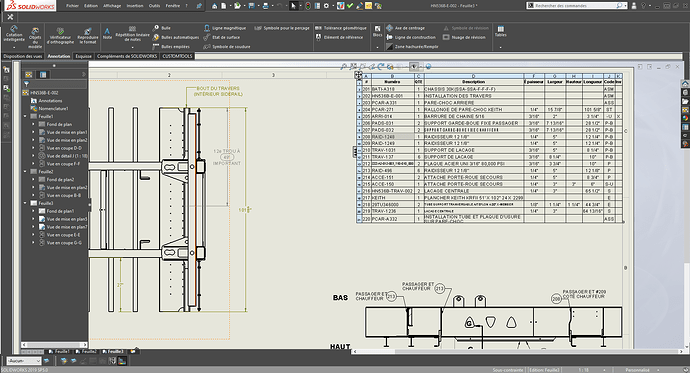Click the Rechercher des commandes search field
The width and height of the screenshot is (690, 373).
click(576, 6)
